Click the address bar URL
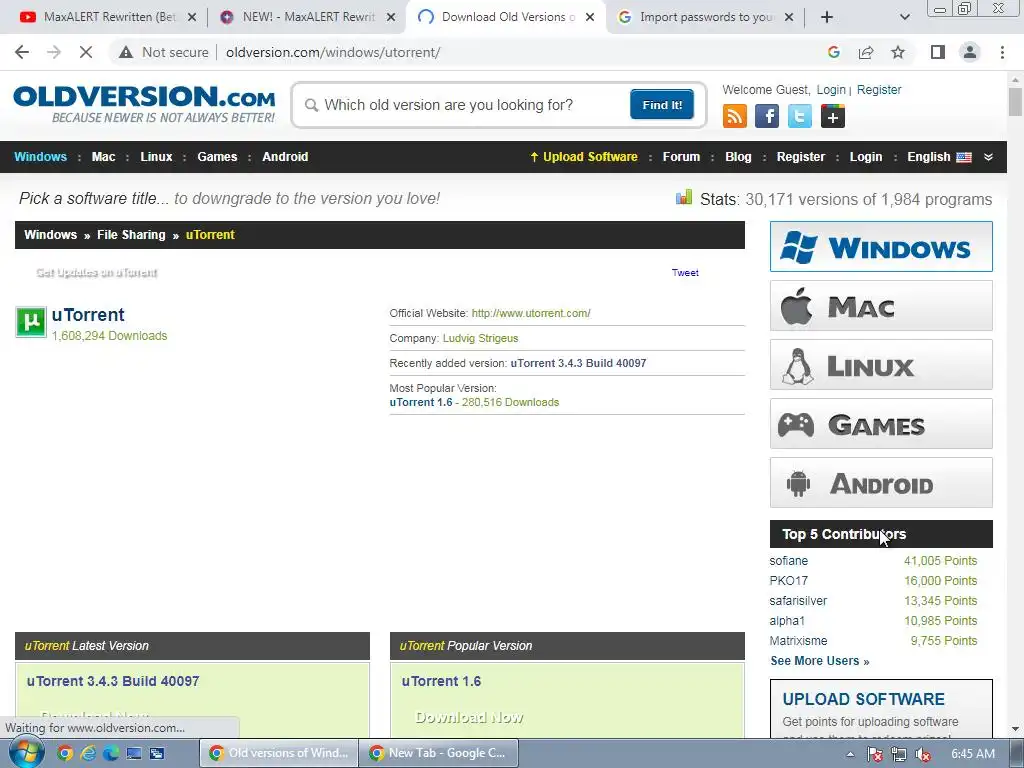Viewport: 1024px width, 768px height. [x=333, y=52]
